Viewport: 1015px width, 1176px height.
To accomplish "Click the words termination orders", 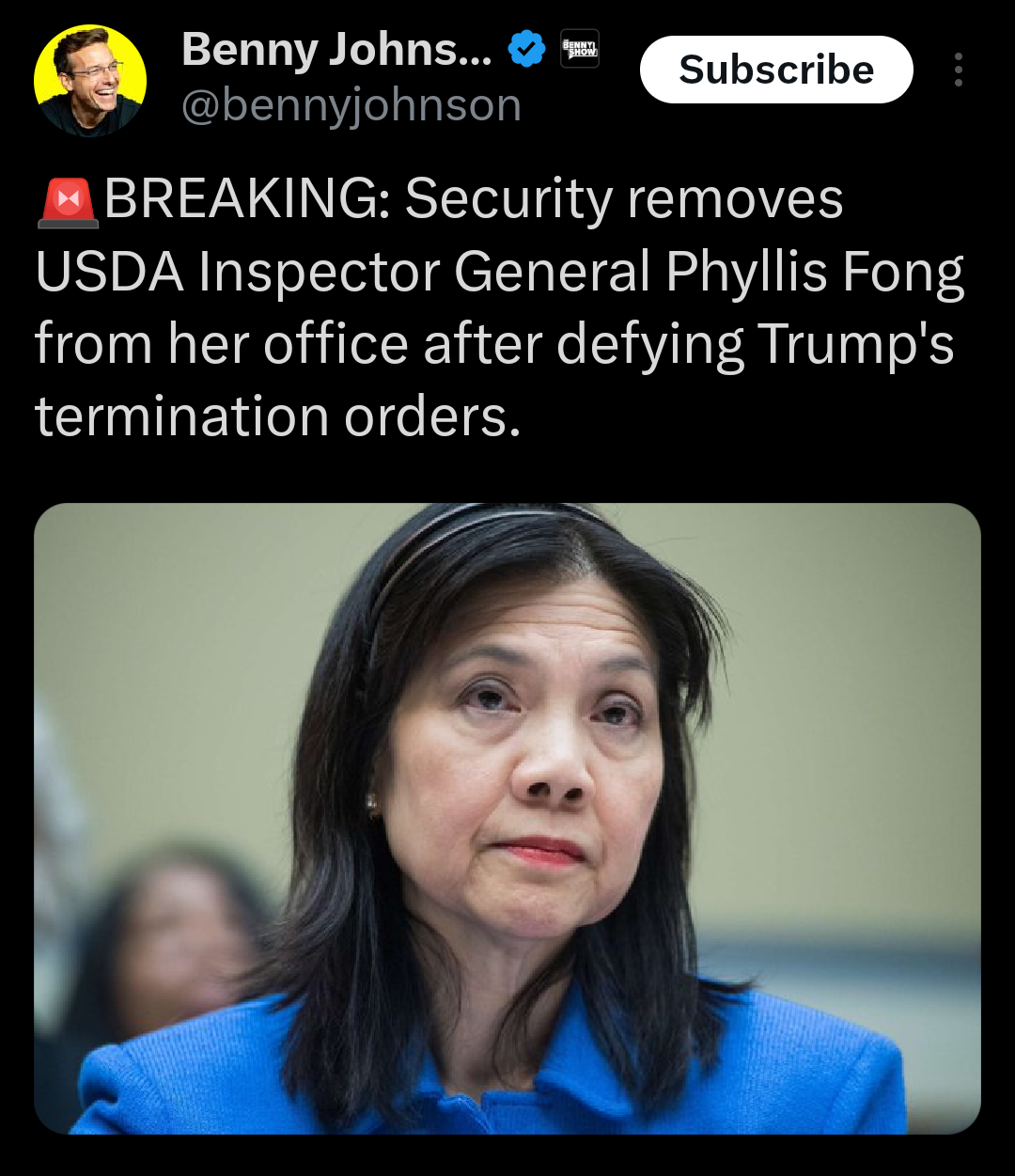I will pyautogui.click(x=278, y=416).
